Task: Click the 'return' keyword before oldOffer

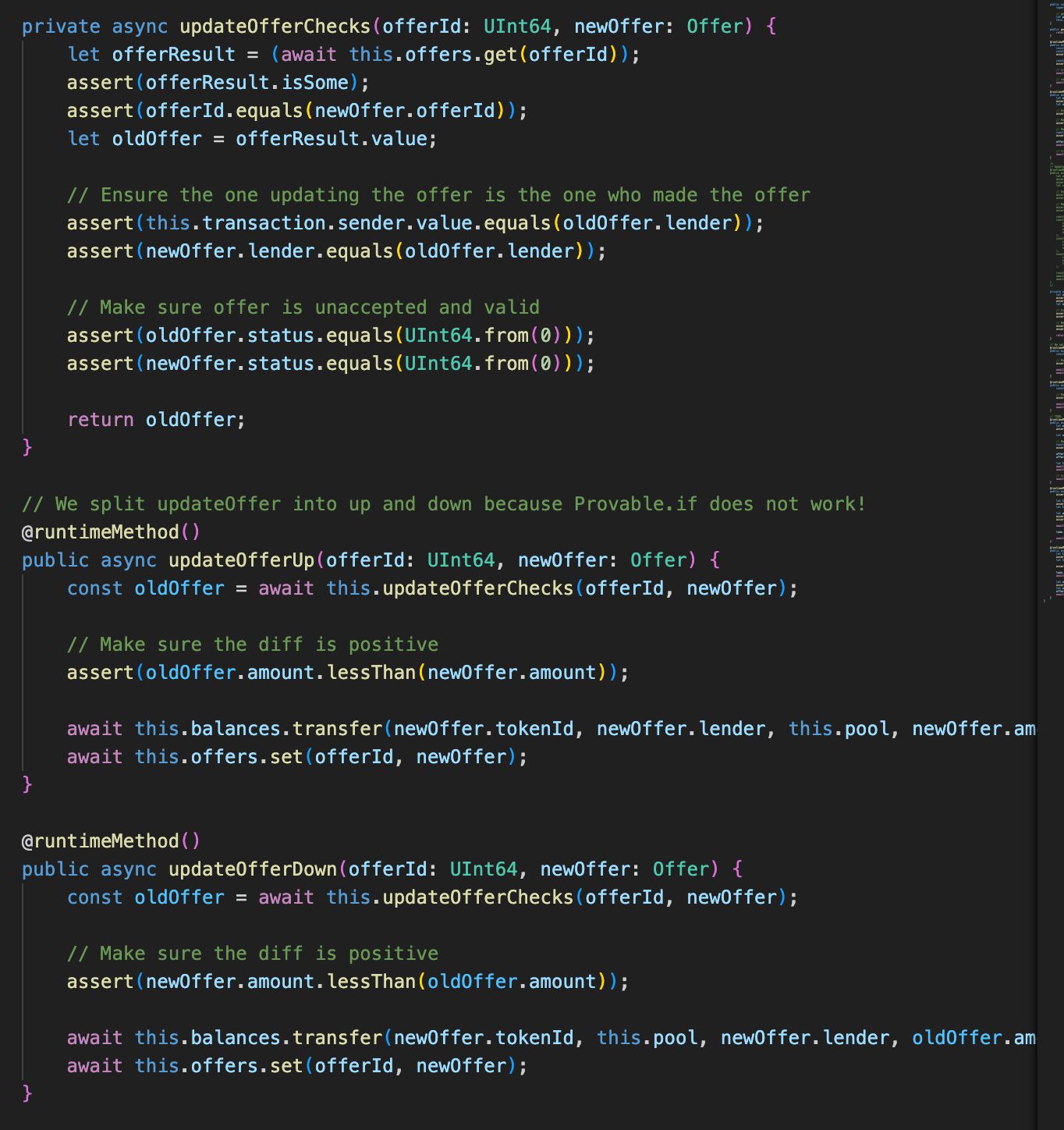Action: point(101,420)
